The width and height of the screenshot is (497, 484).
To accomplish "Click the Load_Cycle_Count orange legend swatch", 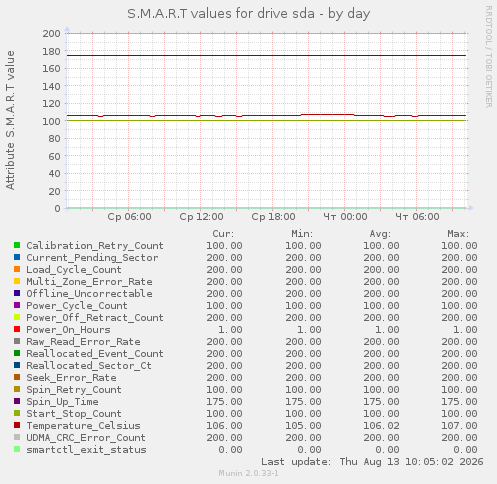I will point(17,269).
